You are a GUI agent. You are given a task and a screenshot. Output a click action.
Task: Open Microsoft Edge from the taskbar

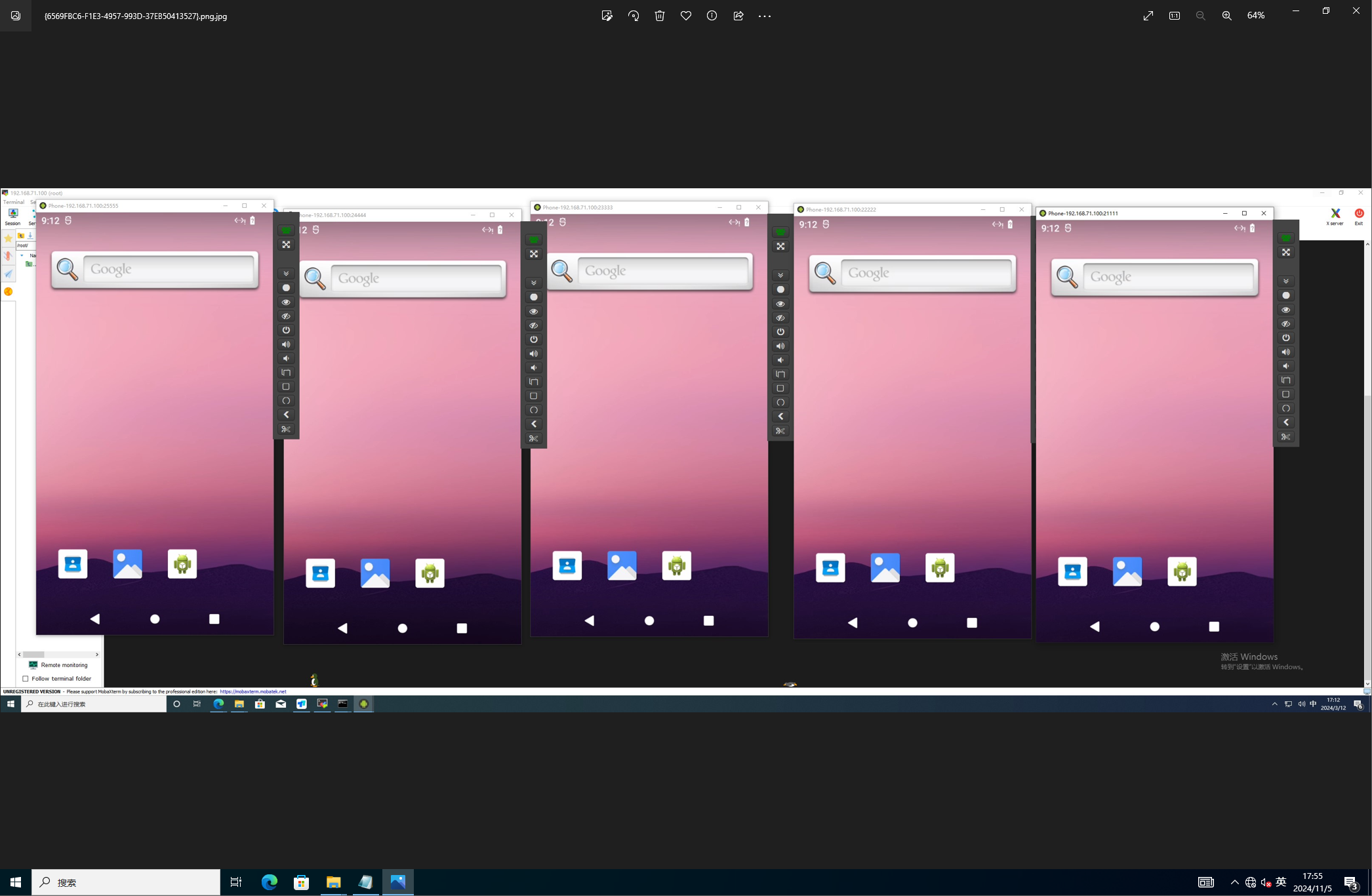pyautogui.click(x=269, y=882)
